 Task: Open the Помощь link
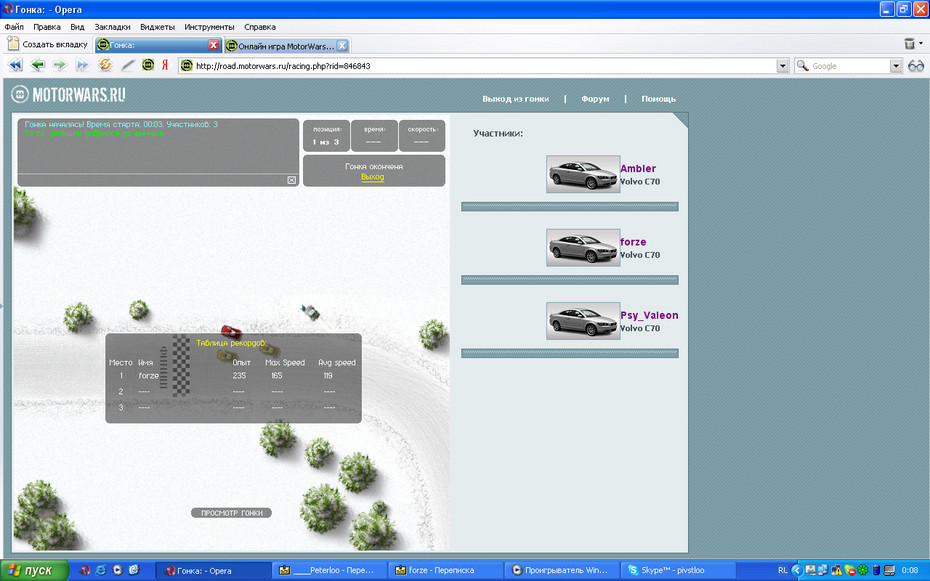658,99
